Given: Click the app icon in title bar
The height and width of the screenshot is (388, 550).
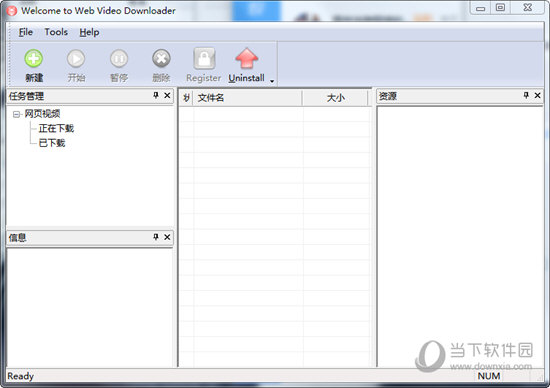Looking at the screenshot, I should point(12,11).
